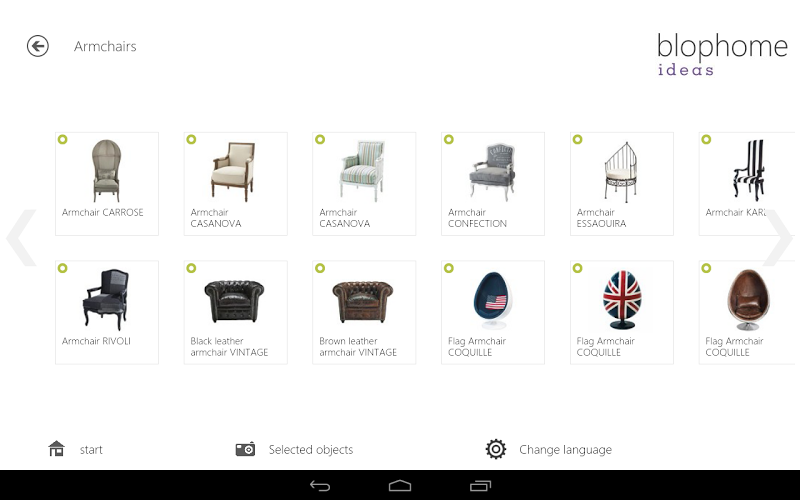The width and height of the screenshot is (800, 500).
Task: Select the start menu label
Action: [x=91, y=449]
